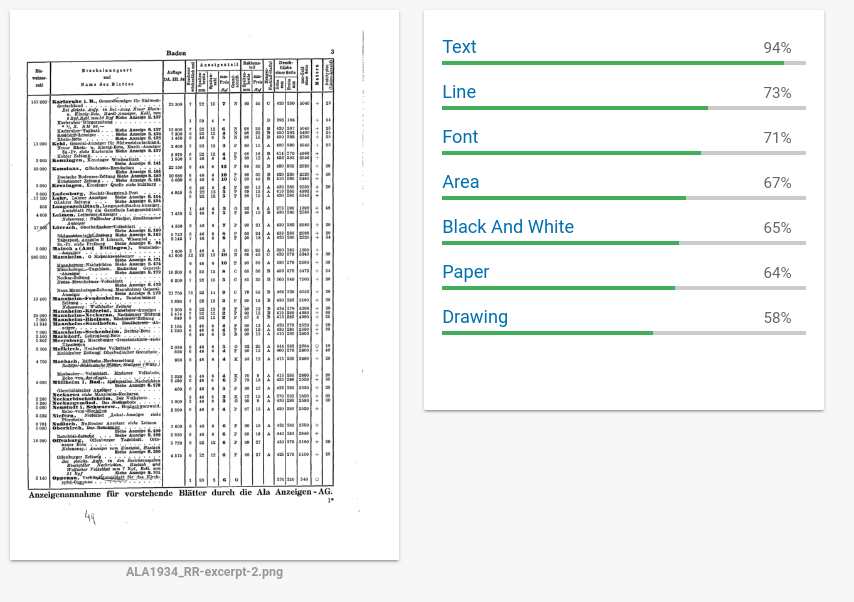Click the Drawing label

(475, 317)
